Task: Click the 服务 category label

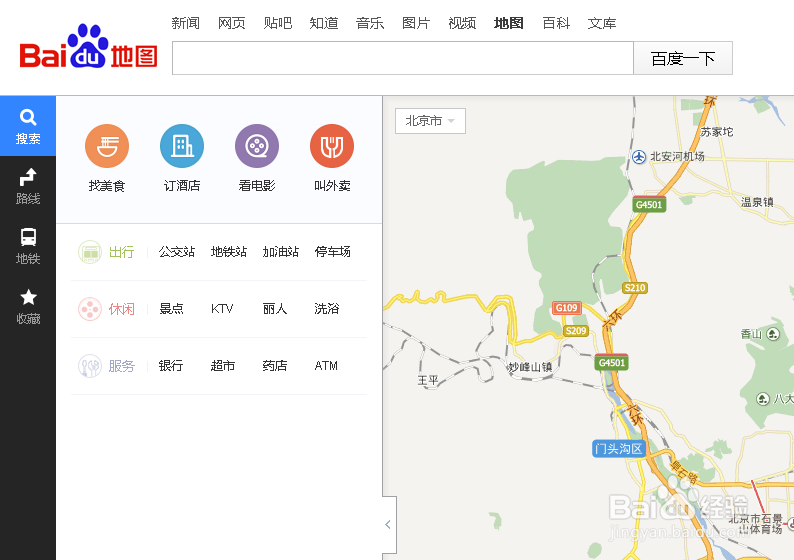Action: click(x=122, y=366)
